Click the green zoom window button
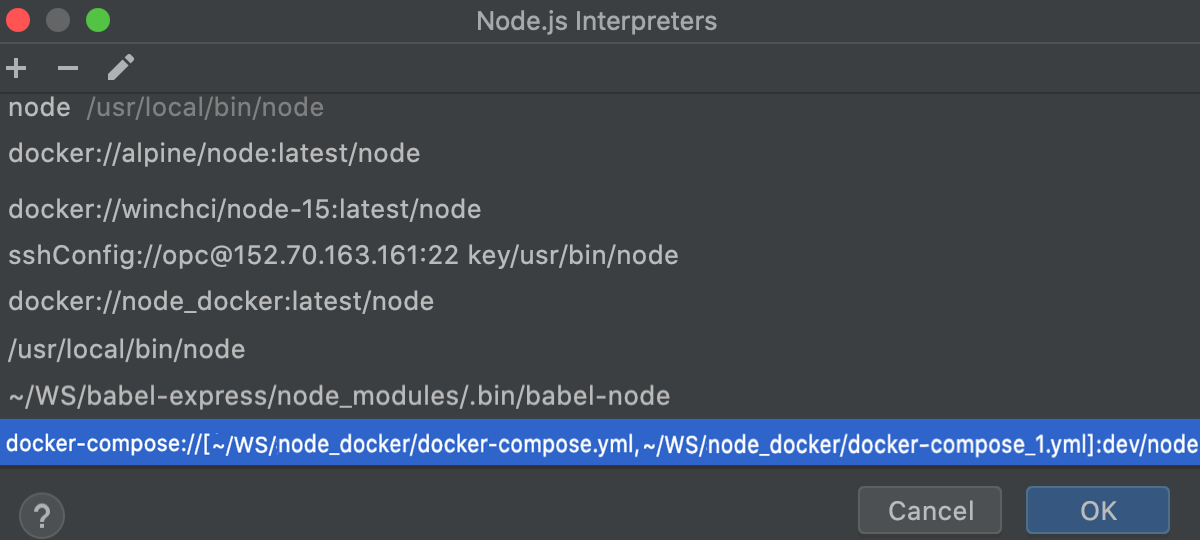1200x540 pixels. 98,20
